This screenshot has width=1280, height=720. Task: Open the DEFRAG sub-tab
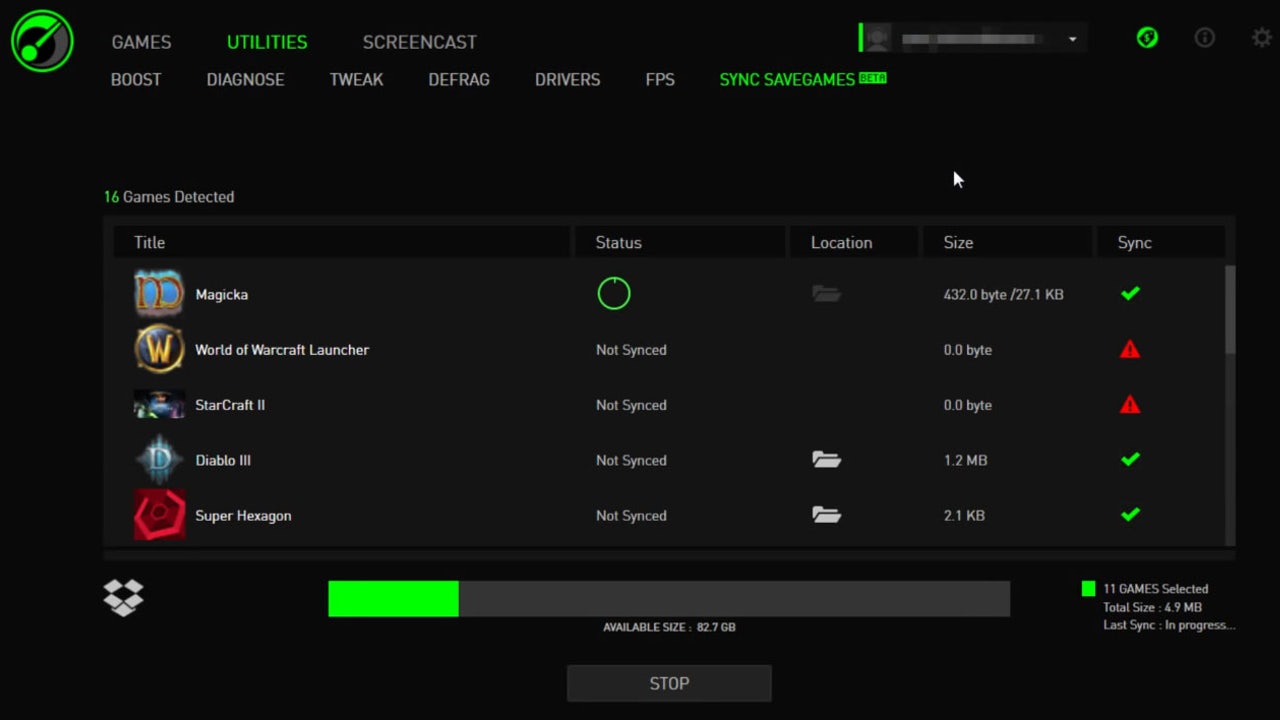click(459, 79)
